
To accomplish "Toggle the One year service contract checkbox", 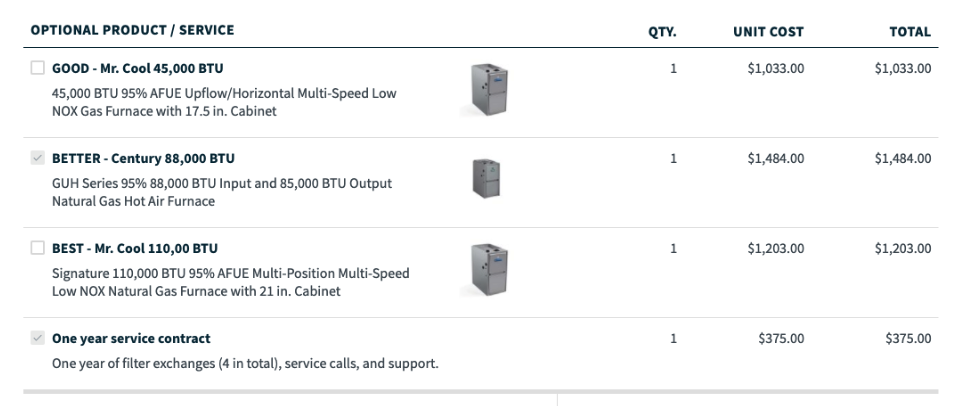I will [38, 338].
